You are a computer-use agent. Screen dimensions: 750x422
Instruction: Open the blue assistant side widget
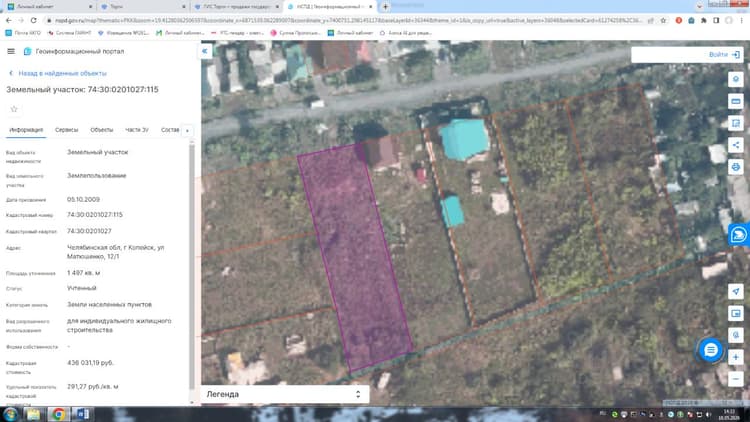(x=739, y=234)
